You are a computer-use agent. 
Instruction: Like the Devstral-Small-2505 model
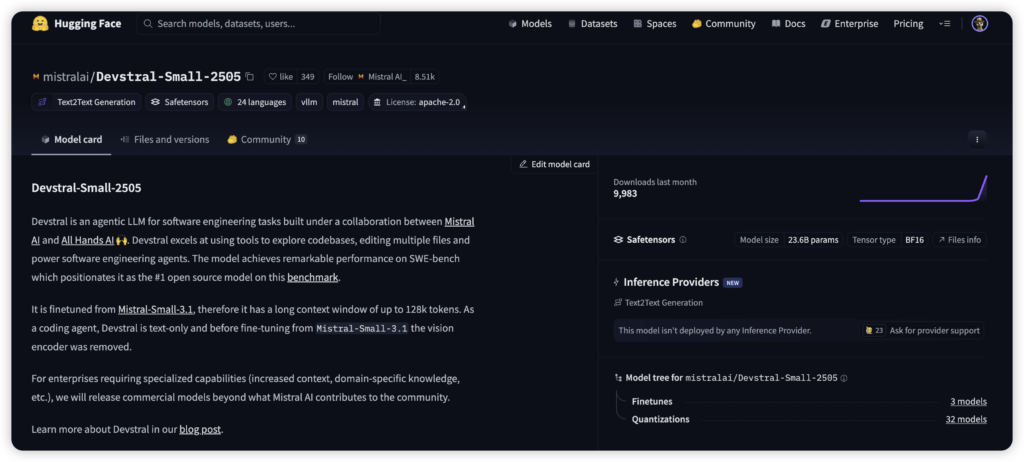(x=281, y=76)
